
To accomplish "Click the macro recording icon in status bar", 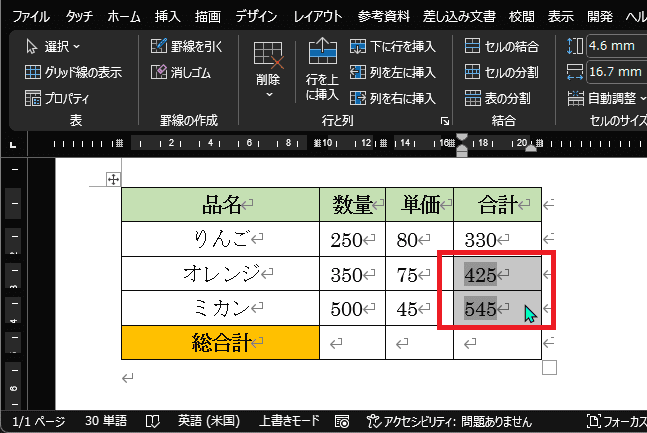I will (x=342, y=421).
